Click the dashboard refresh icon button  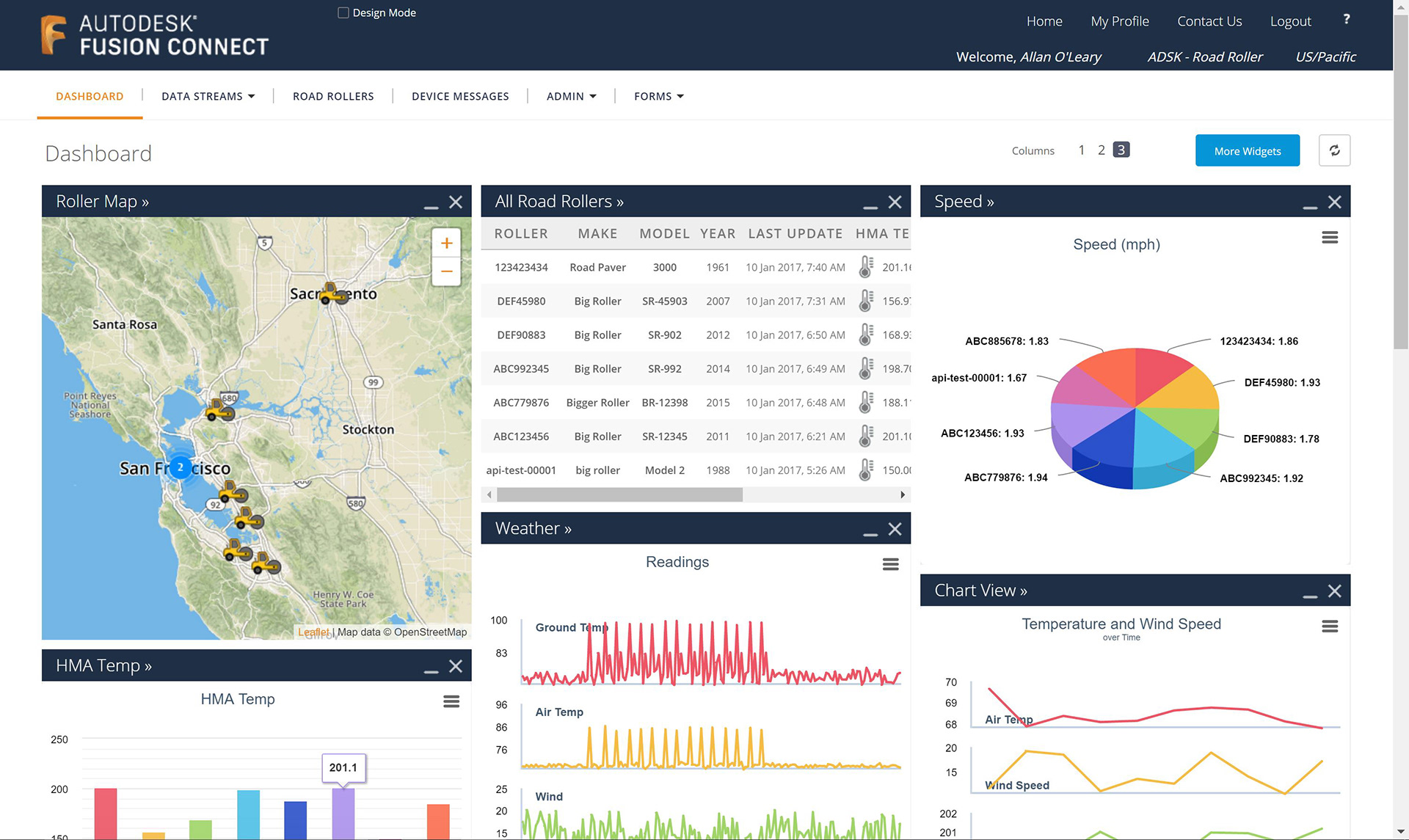pyautogui.click(x=1333, y=150)
